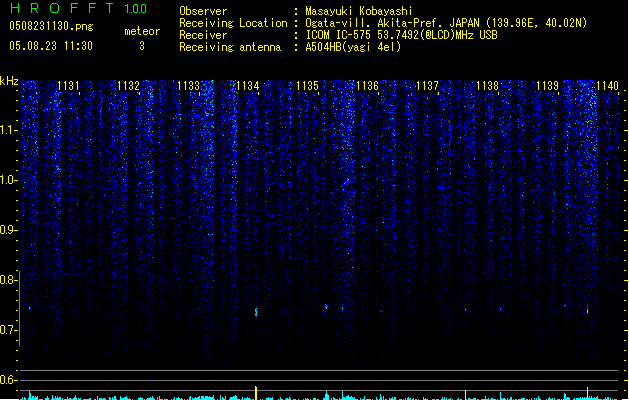Viewport: 629px width, 400px height.
Task: Click the 0.8 kHz axis label
Action: (9, 280)
